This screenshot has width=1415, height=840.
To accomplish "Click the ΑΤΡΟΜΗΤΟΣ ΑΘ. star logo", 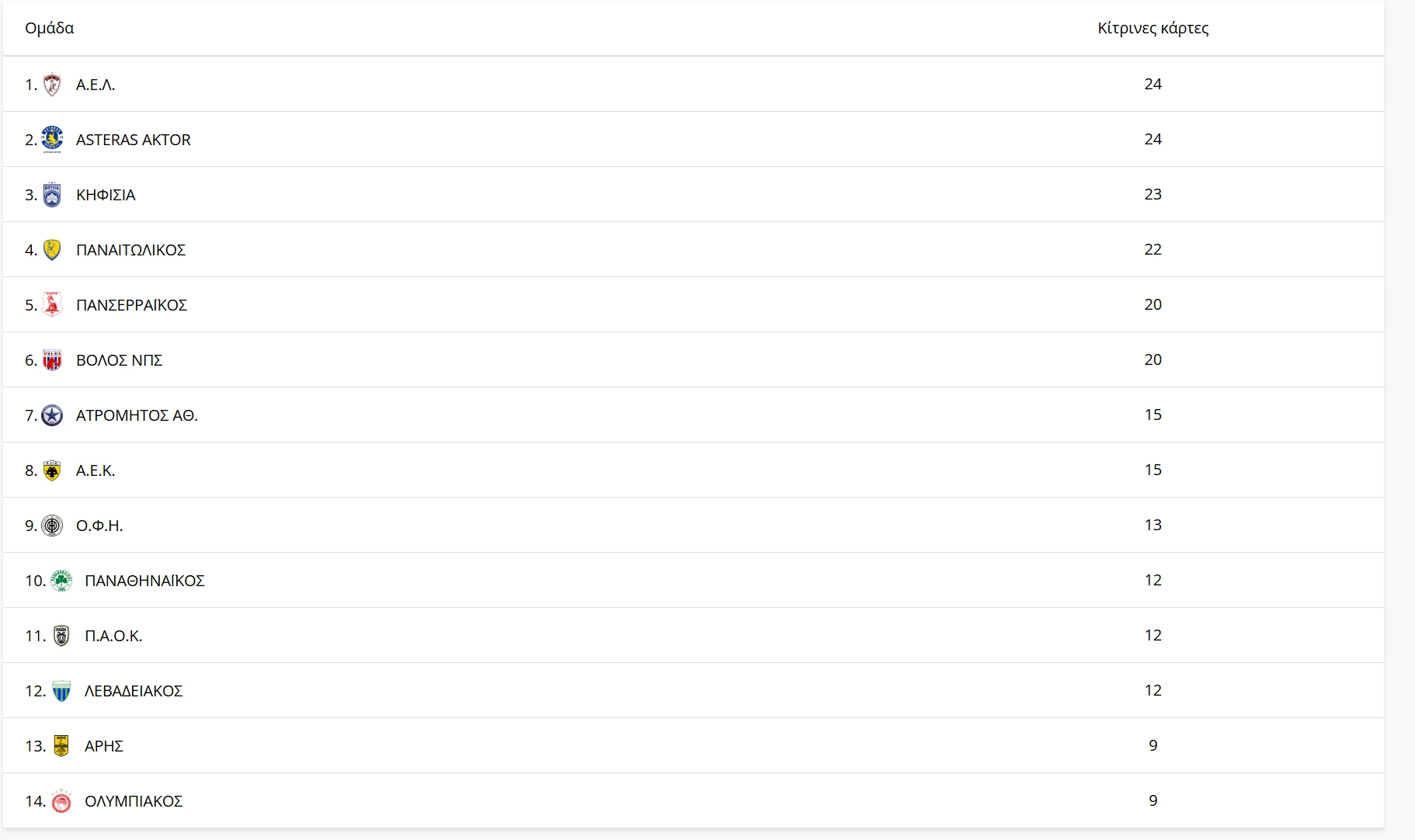I will pyautogui.click(x=52, y=415).
